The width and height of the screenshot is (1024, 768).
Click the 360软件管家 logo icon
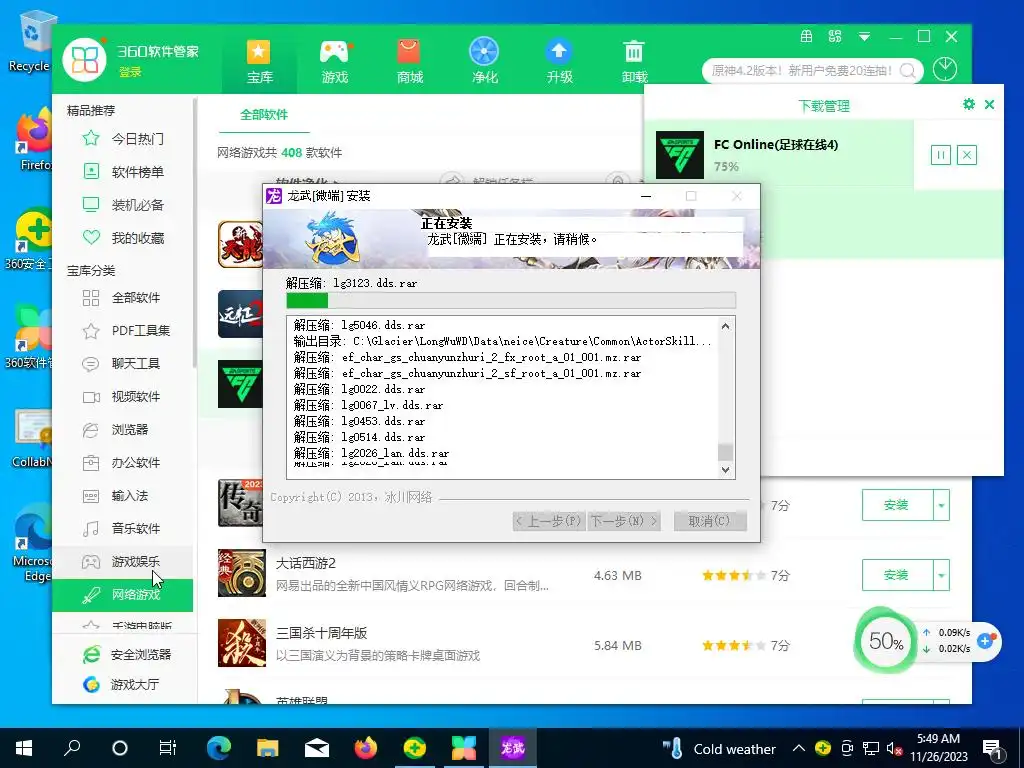tap(85, 60)
